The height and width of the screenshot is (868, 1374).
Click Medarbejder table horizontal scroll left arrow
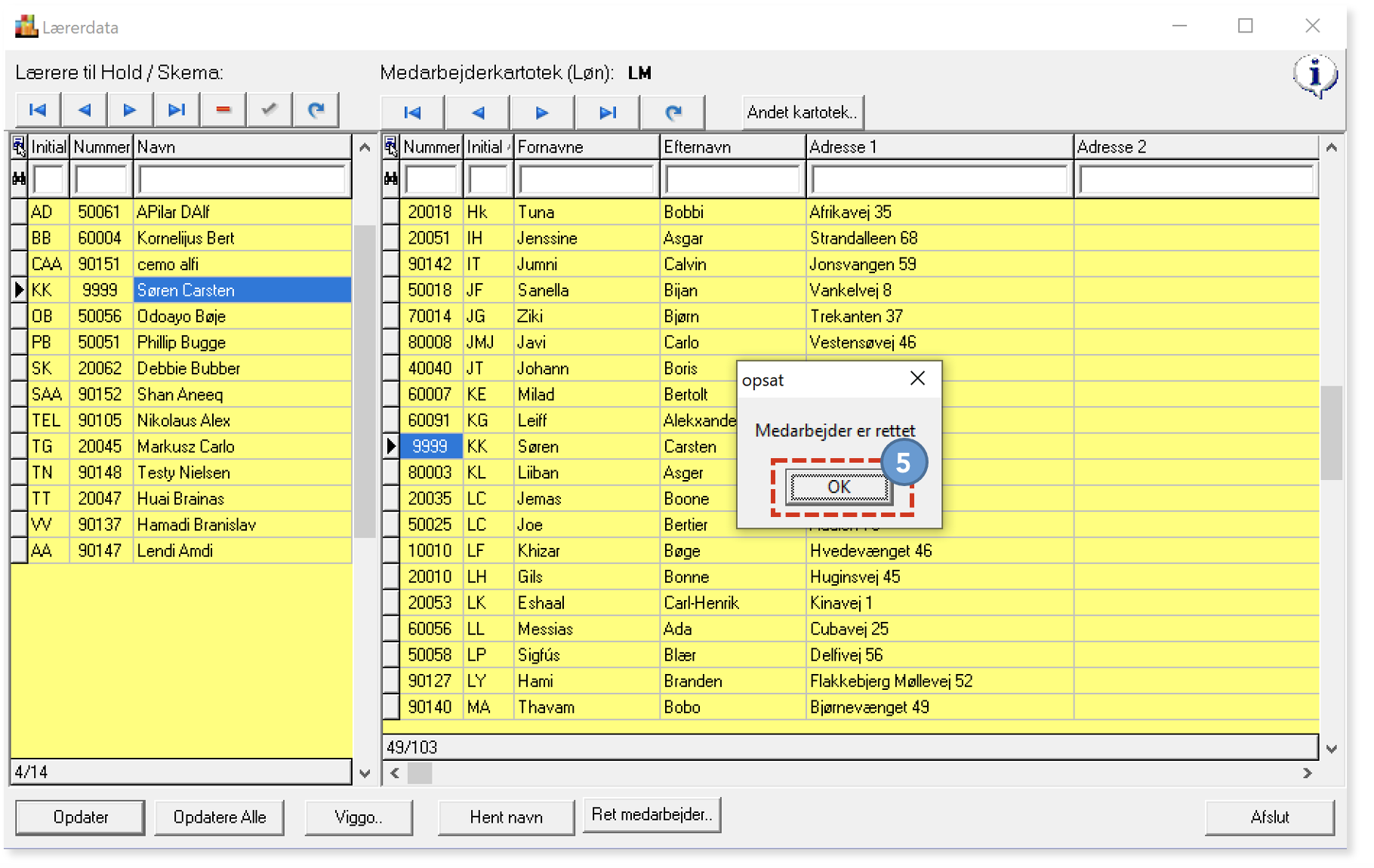(395, 773)
